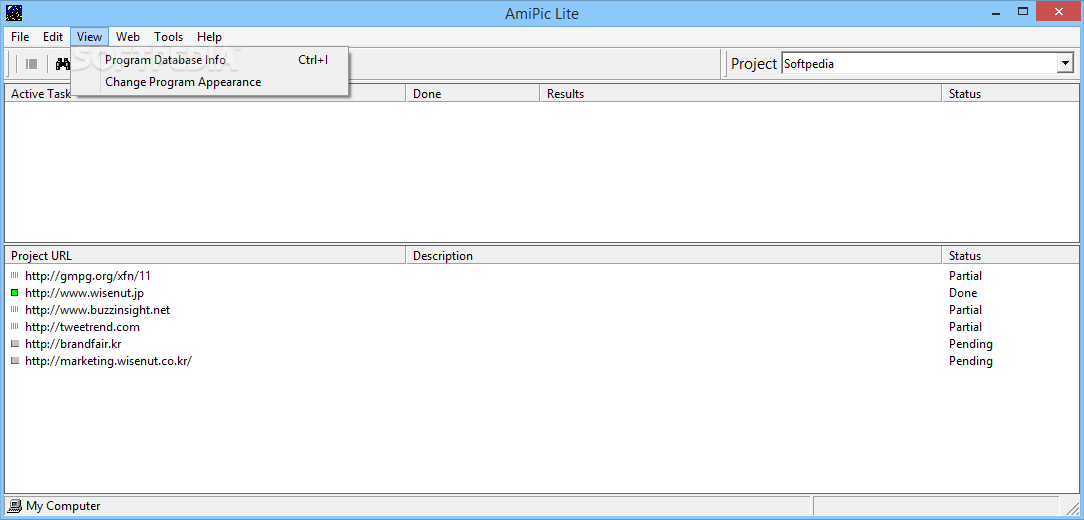Sort by Project URL column header
Image resolution: width=1084 pixels, height=520 pixels.
coord(205,256)
